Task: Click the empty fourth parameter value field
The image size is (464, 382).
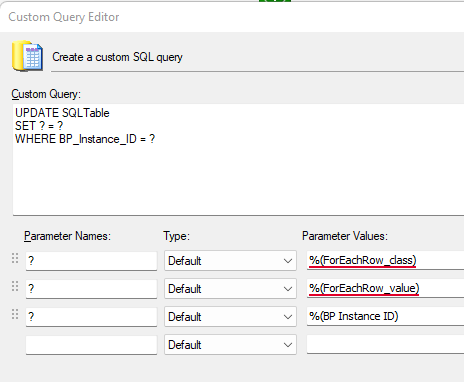Action: coord(385,344)
